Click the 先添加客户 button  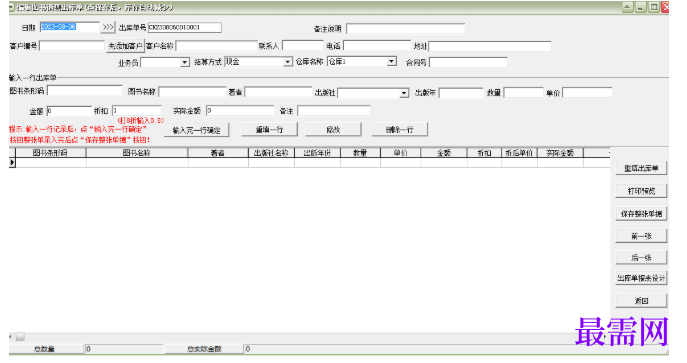coord(125,46)
